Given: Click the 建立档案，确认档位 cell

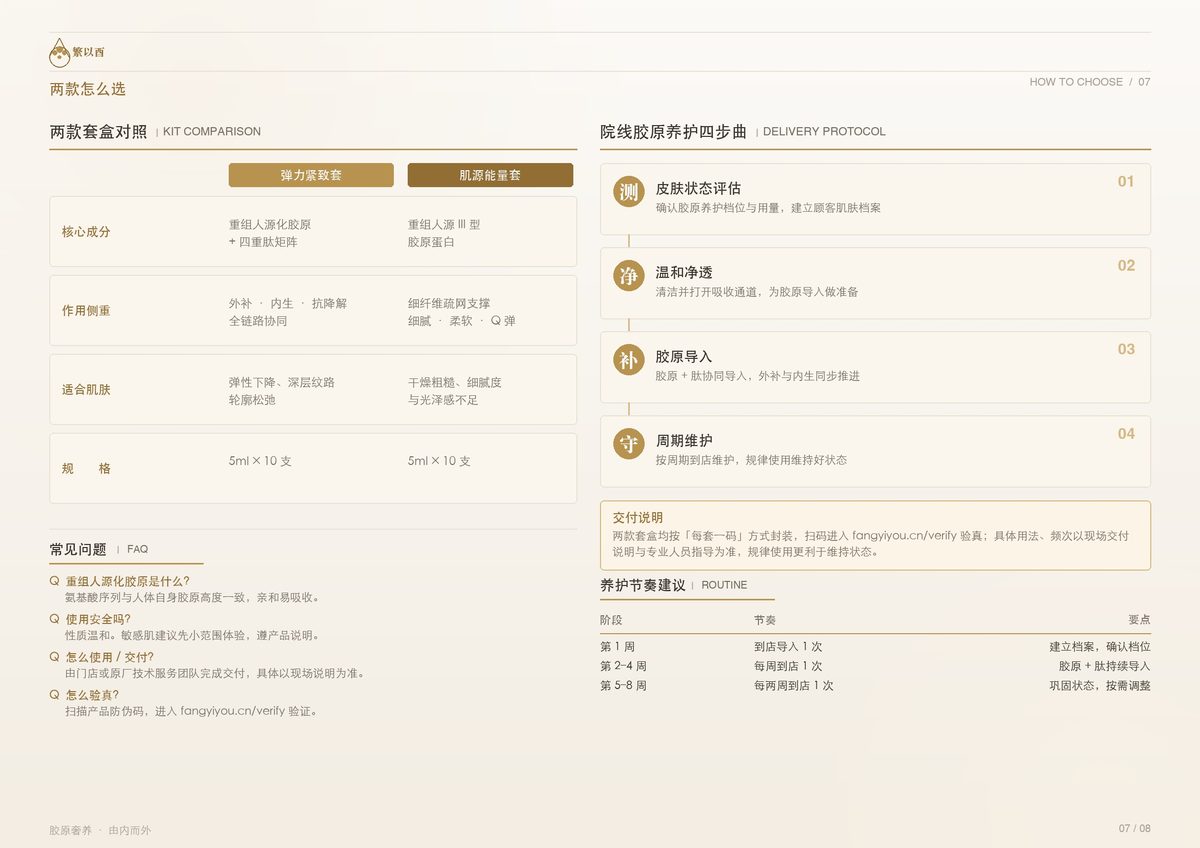Looking at the screenshot, I should 1100,647.
